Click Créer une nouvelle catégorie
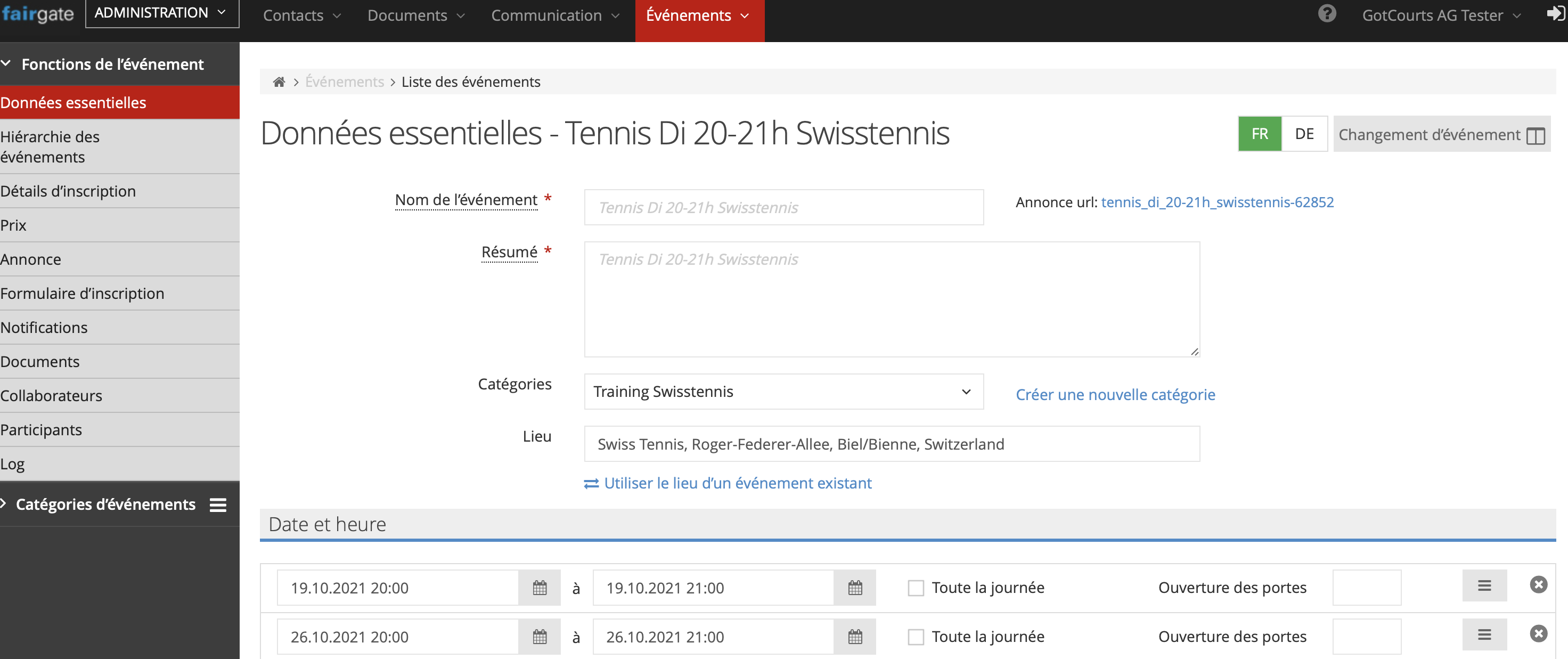 (1115, 395)
